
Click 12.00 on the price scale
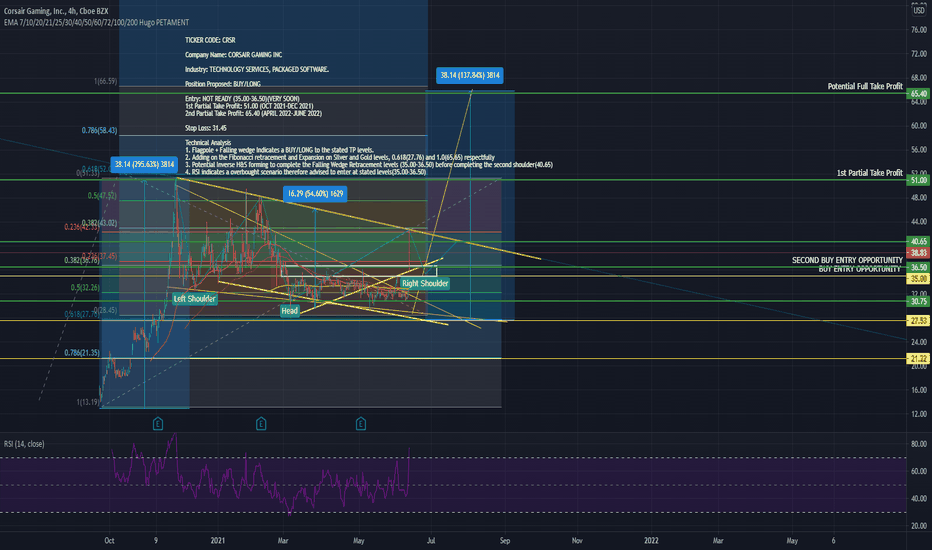click(x=919, y=414)
